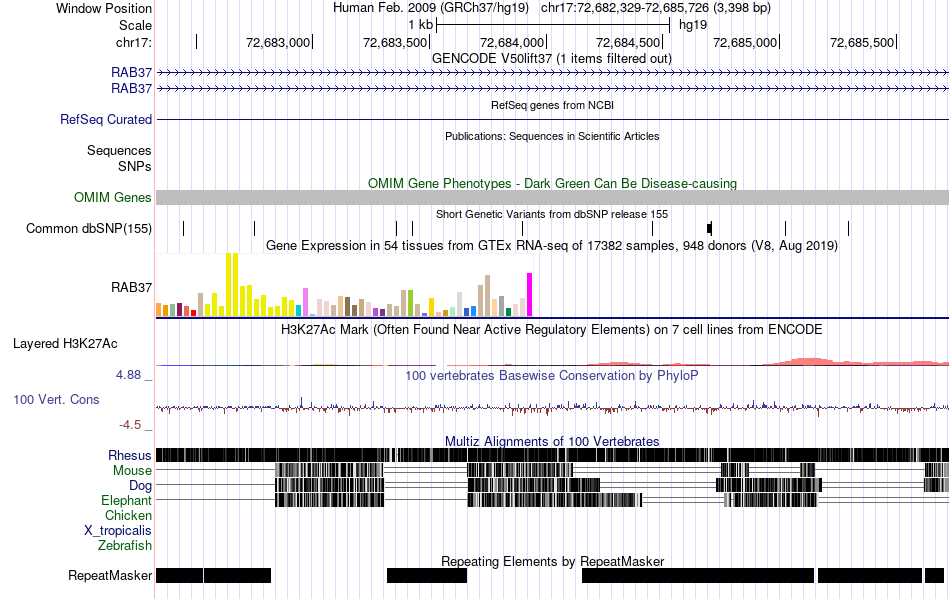
Task: Click the chr17: ruler label
Action: click(x=133, y=42)
